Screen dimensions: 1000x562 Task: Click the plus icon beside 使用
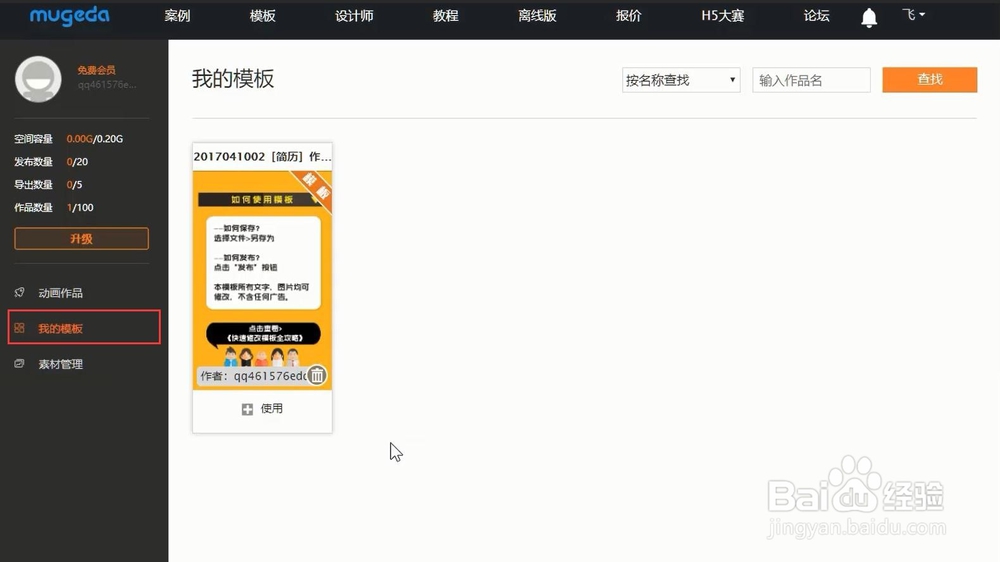[247, 409]
